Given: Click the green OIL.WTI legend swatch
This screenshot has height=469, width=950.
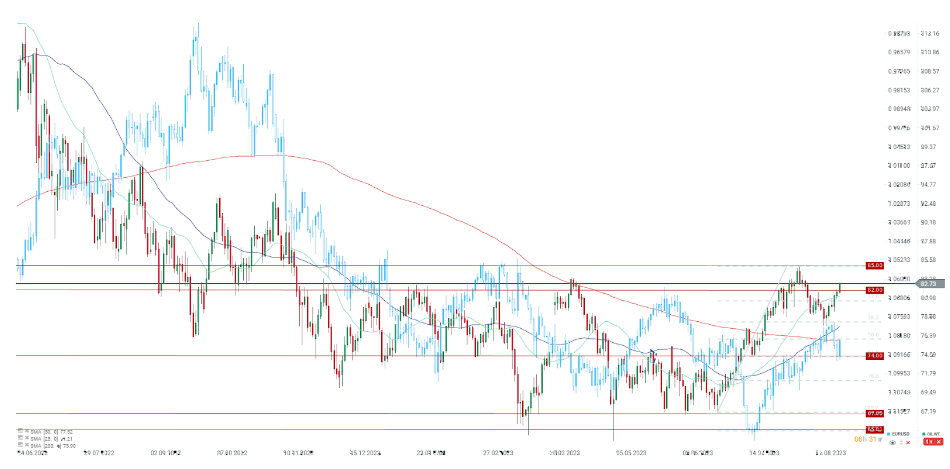Looking at the screenshot, I should click(x=923, y=434).
